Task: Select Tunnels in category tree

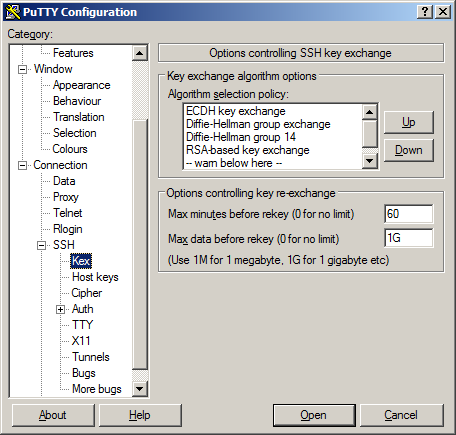Action: pyautogui.click(x=91, y=357)
